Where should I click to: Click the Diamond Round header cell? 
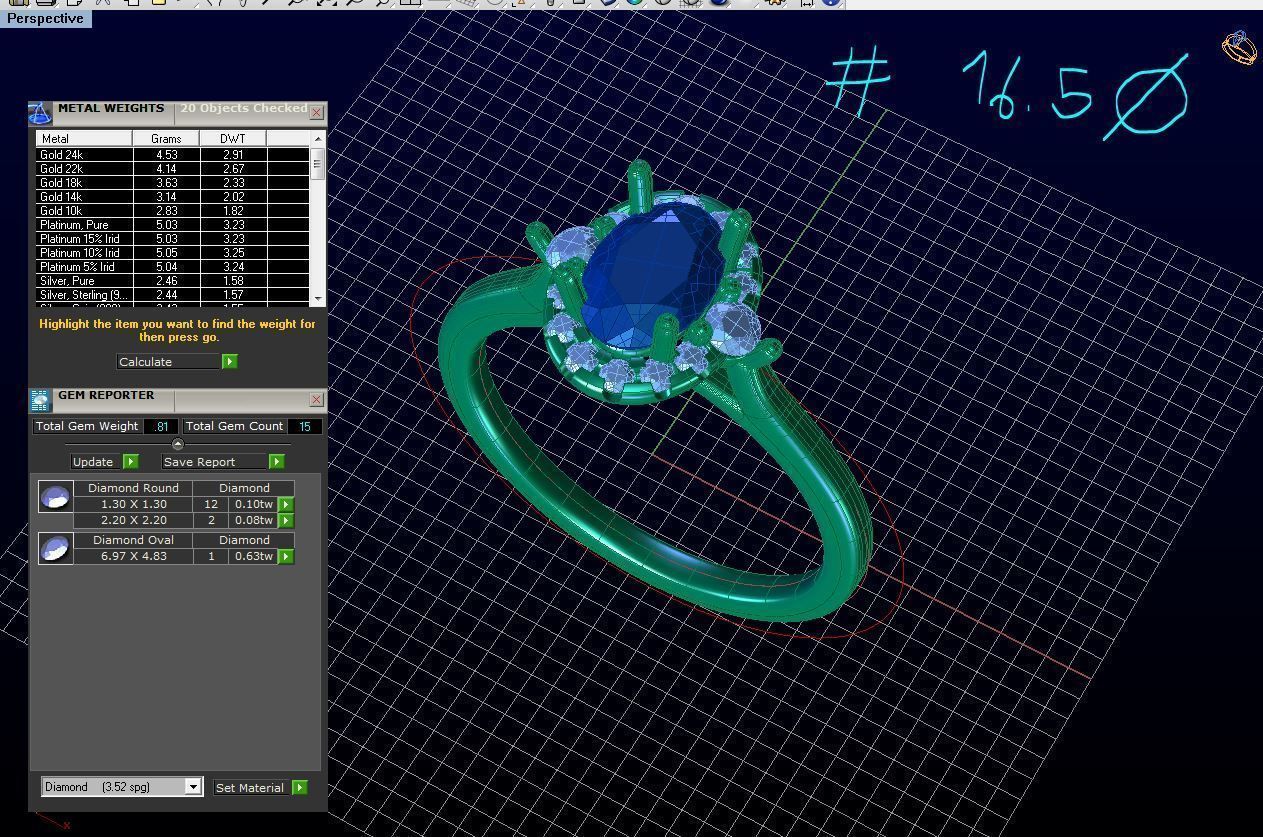tap(134, 488)
